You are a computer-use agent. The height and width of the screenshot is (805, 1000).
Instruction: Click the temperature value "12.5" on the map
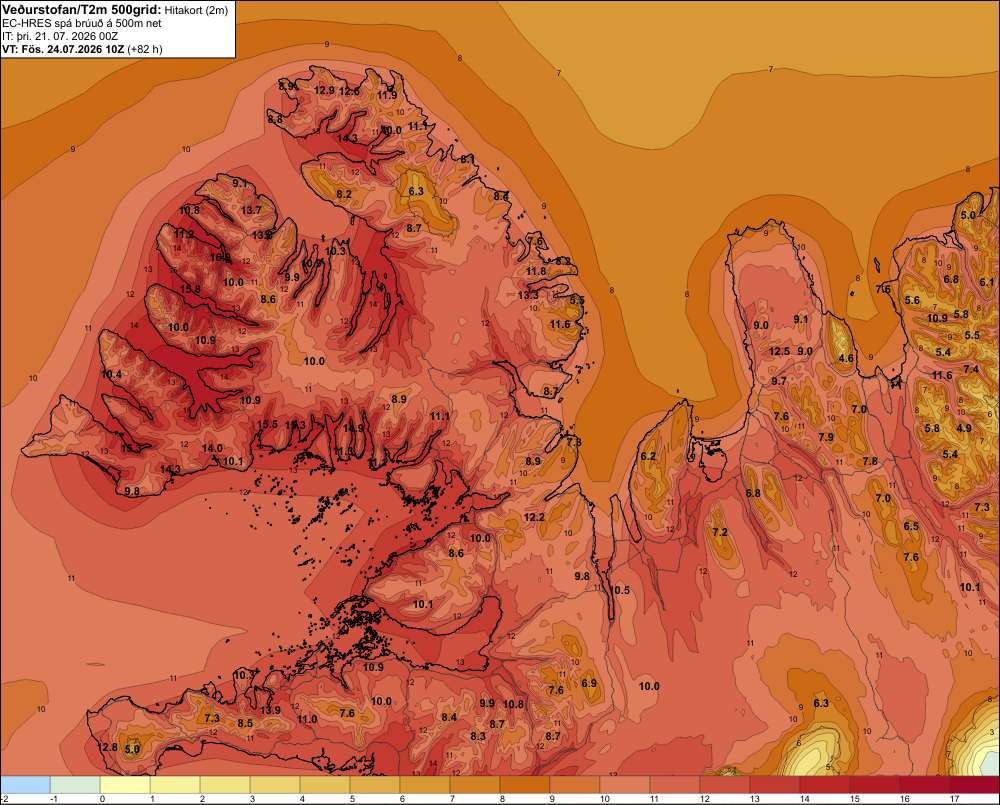tap(779, 351)
